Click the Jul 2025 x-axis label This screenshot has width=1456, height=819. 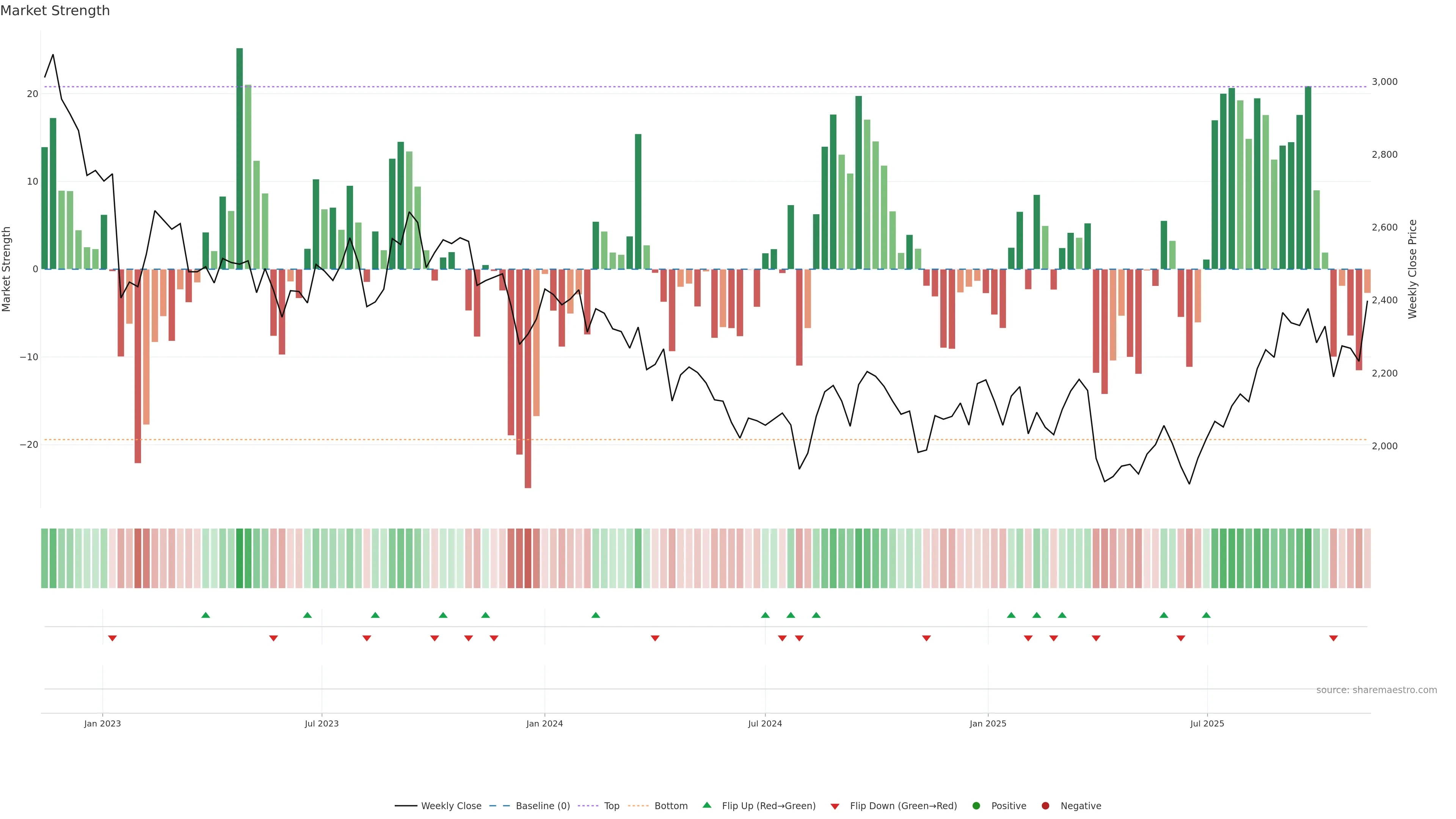[x=1207, y=723]
